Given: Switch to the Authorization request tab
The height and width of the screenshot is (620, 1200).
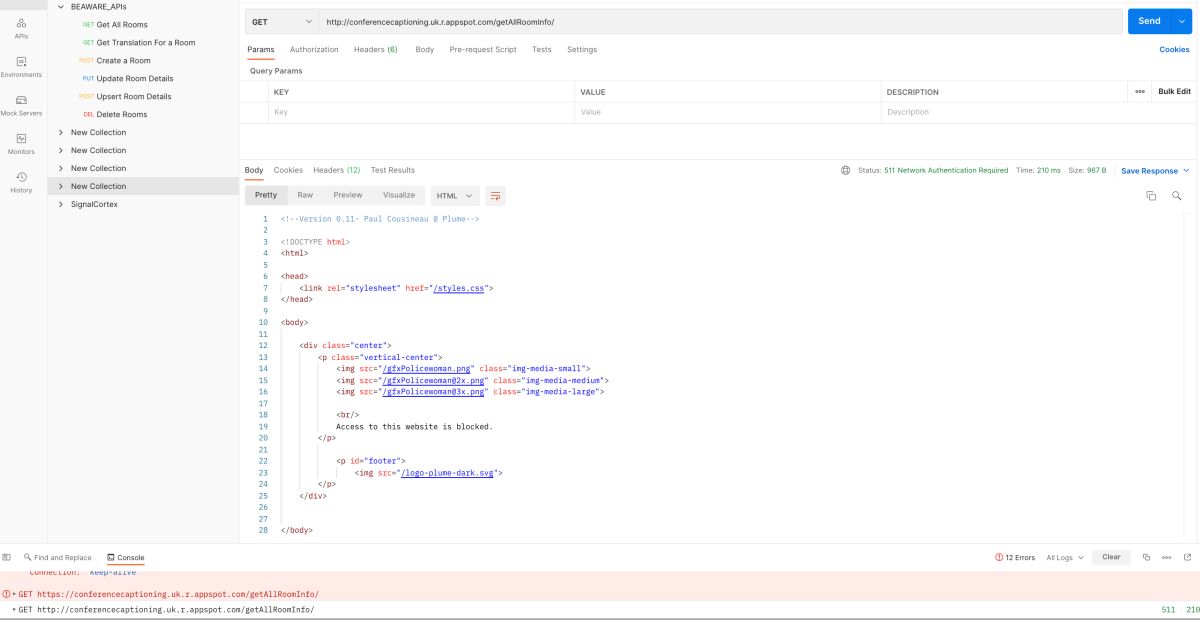Looking at the screenshot, I should 314,49.
